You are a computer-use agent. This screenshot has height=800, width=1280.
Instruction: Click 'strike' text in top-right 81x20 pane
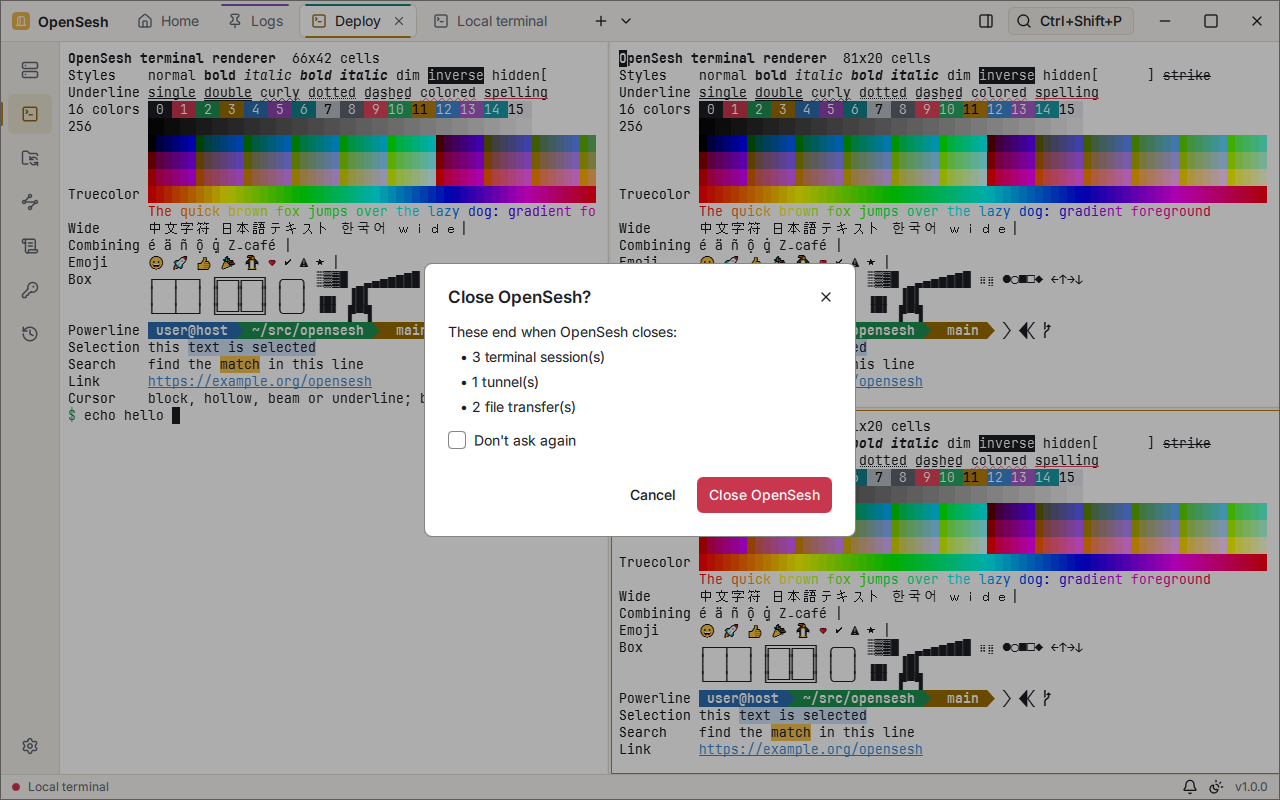click(x=1187, y=75)
